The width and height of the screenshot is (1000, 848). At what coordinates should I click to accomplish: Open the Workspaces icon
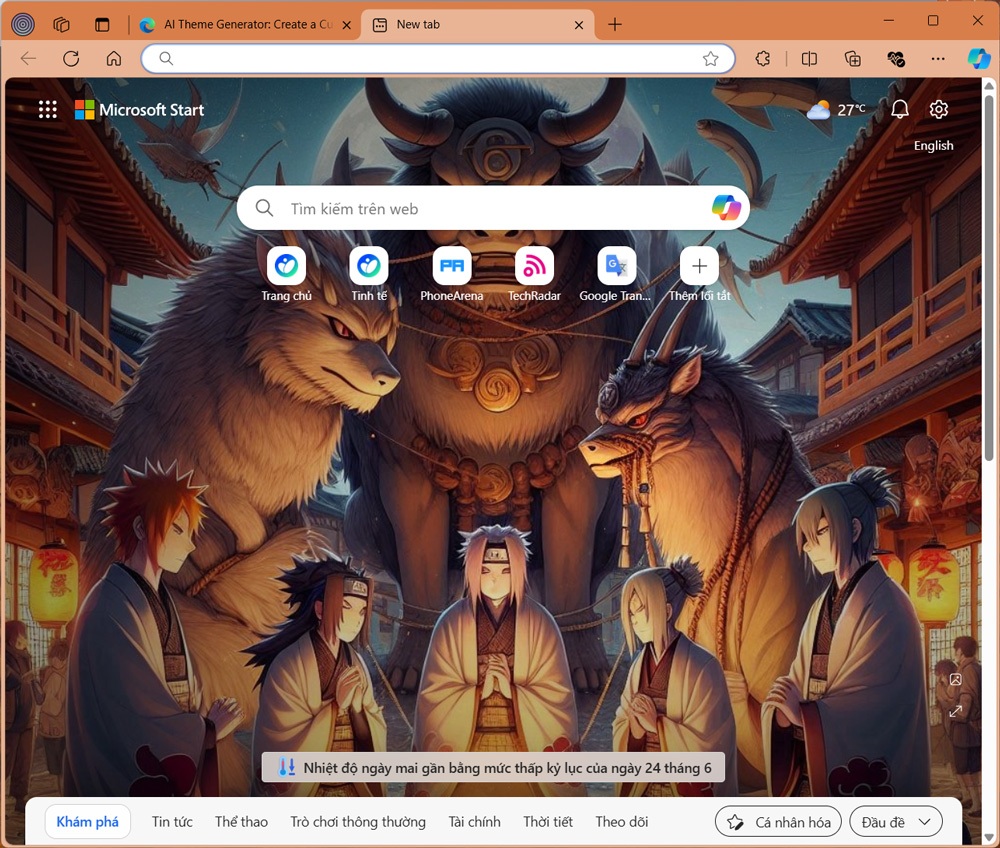[61, 25]
